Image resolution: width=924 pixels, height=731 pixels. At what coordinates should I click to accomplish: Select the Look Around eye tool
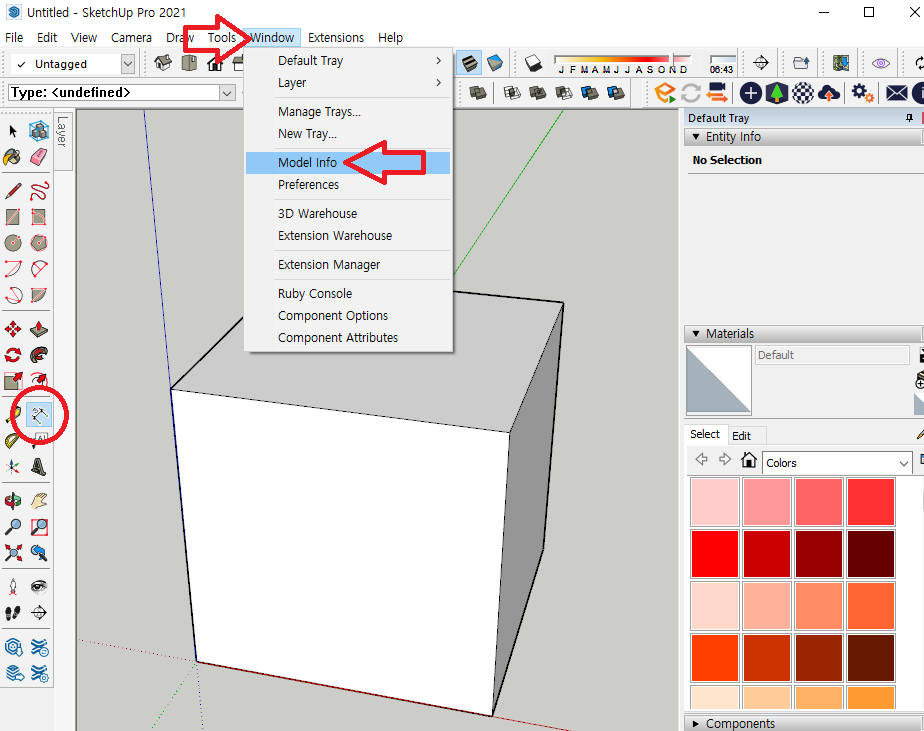pos(39,587)
